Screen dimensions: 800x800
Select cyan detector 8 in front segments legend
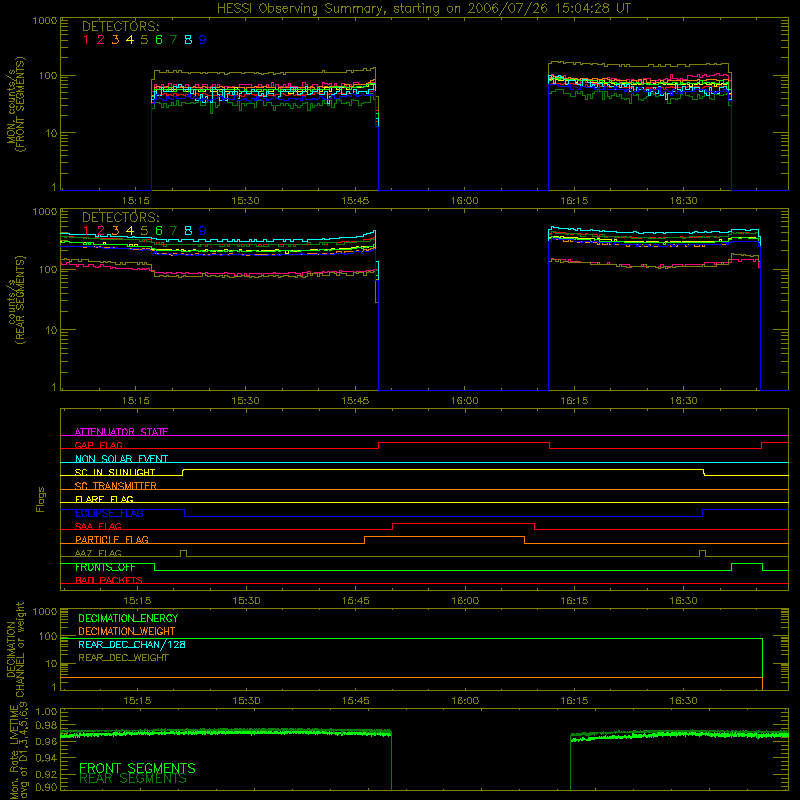188,40
